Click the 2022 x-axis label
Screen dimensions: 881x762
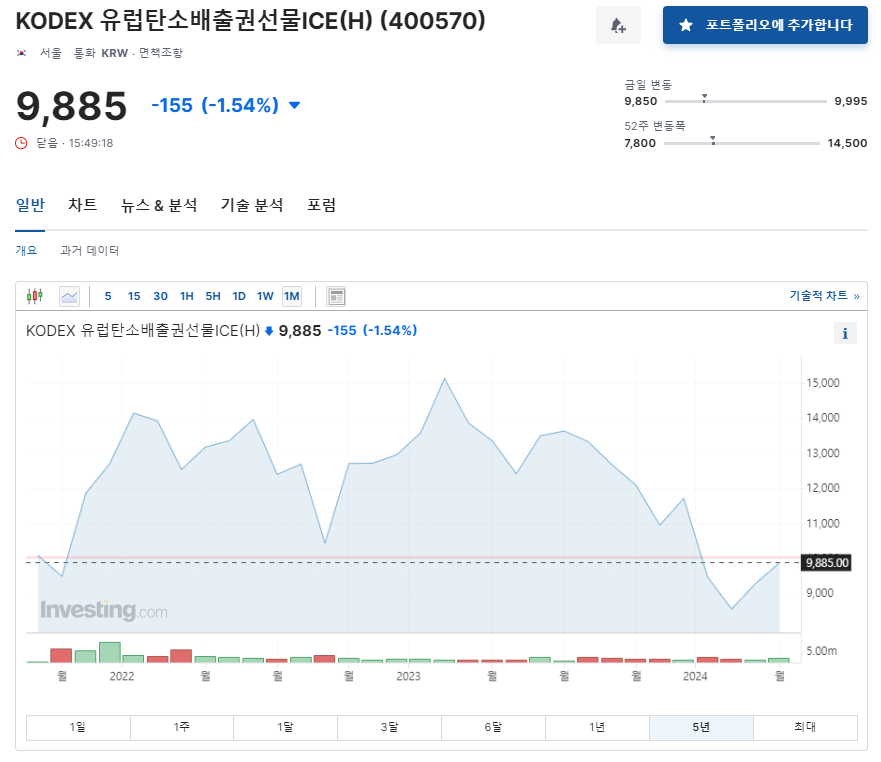[x=121, y=676]
